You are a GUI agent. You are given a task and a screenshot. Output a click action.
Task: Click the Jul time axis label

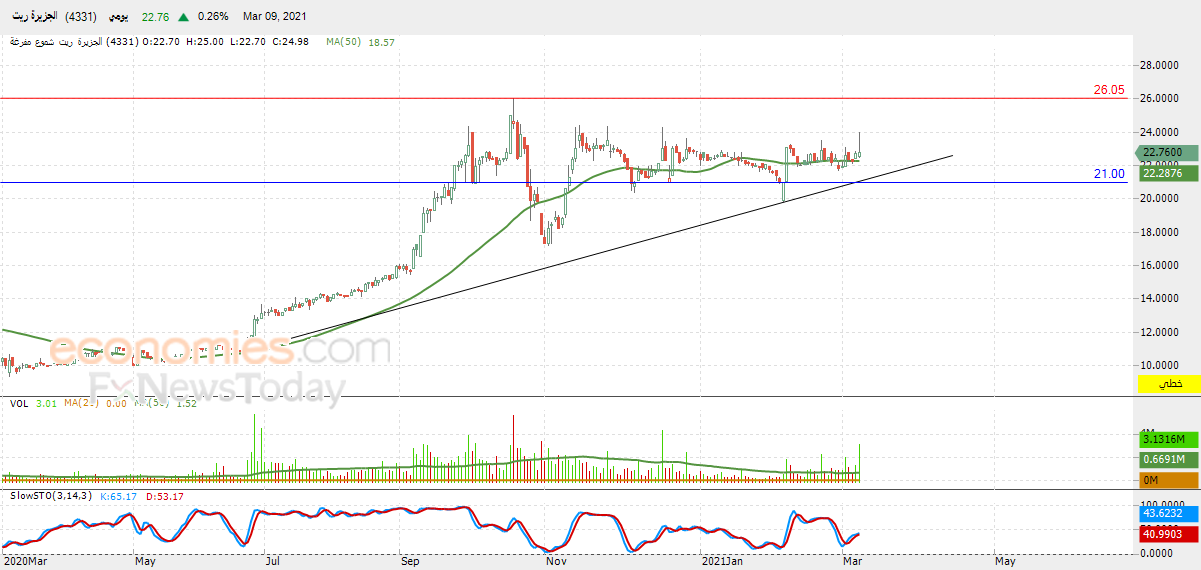[x=272, y=562]
